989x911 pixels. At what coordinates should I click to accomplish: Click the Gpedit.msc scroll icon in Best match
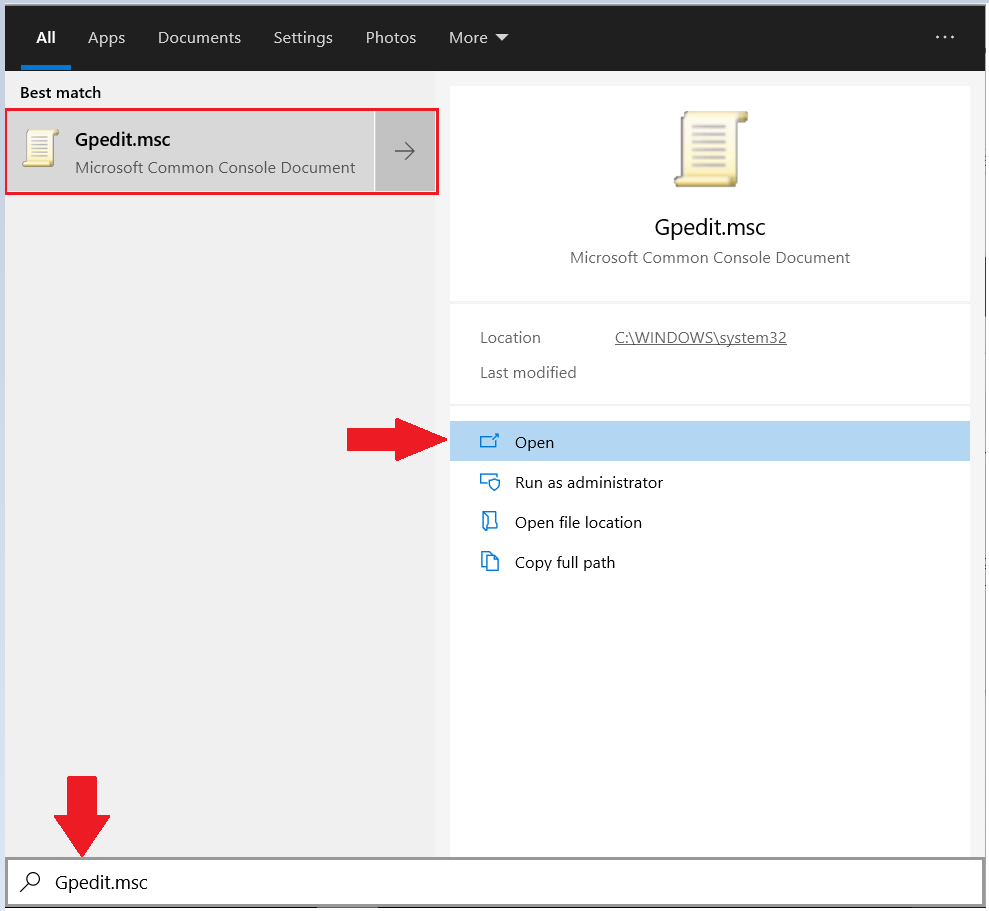click(40, 150)
